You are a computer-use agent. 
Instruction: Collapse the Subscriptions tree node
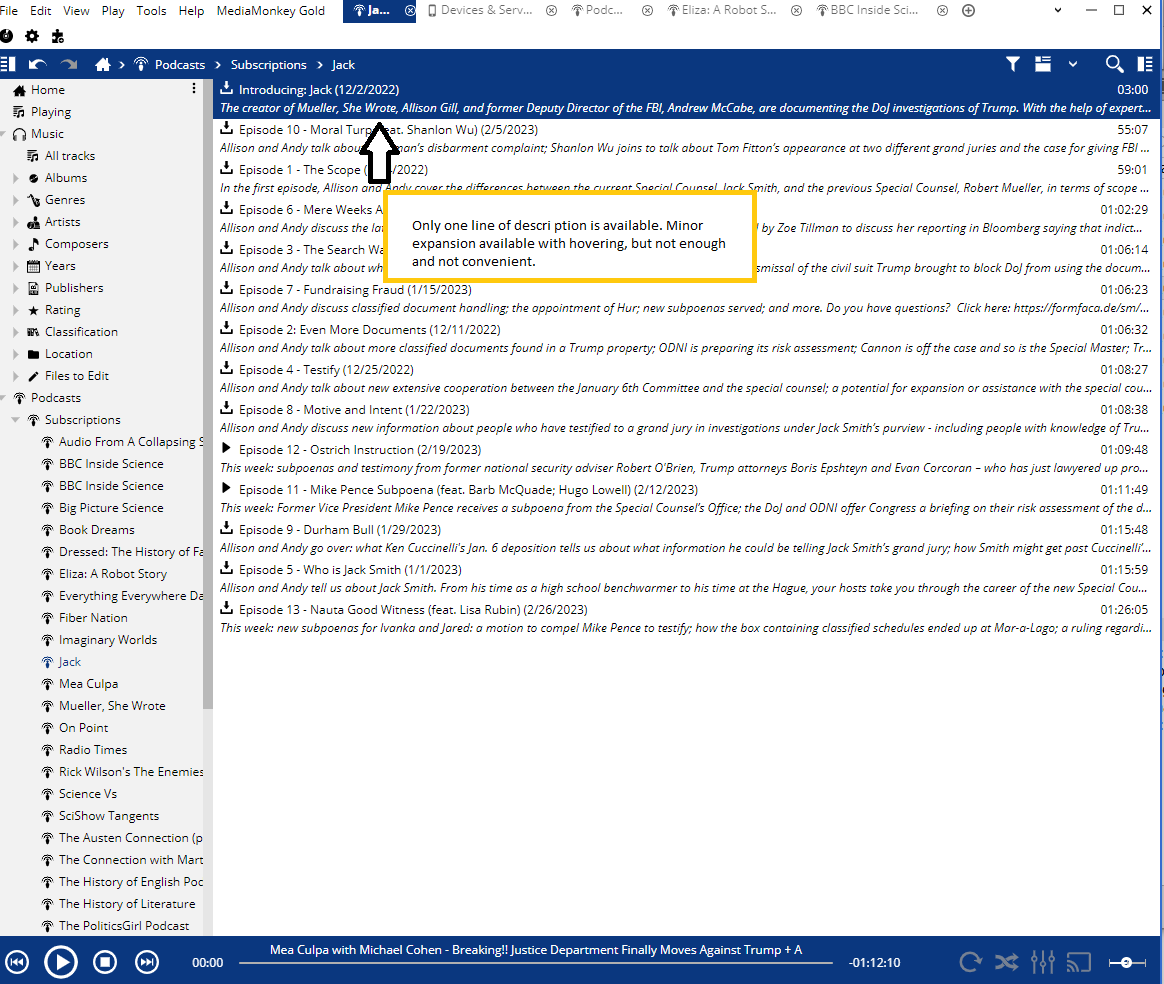16,420
